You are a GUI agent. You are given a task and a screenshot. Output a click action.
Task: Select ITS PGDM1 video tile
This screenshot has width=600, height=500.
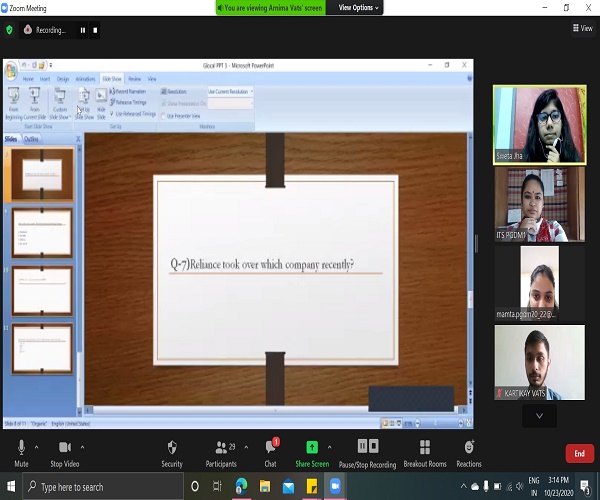coord(540,204)
